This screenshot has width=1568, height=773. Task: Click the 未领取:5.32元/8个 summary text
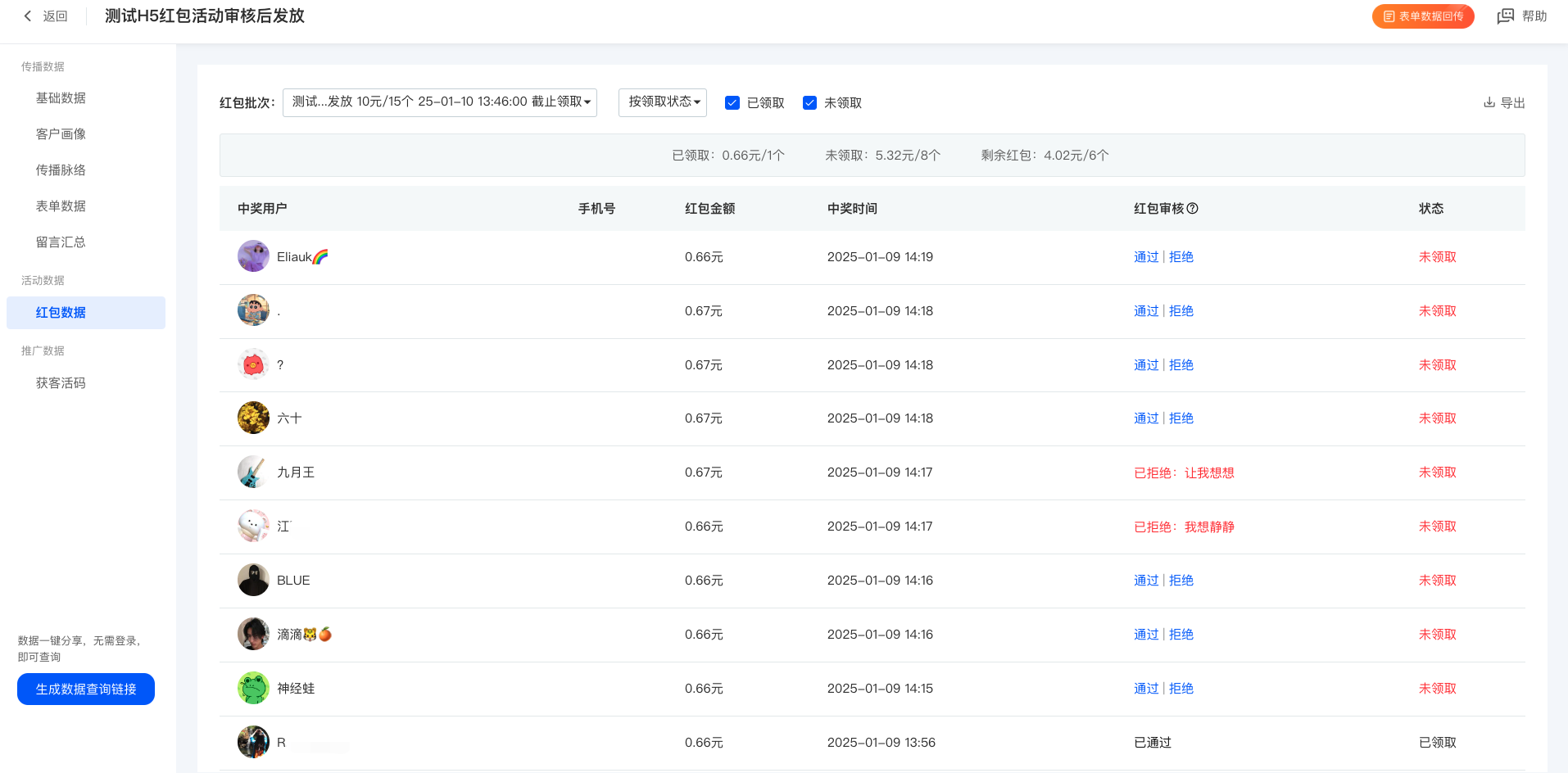point(882,155)
